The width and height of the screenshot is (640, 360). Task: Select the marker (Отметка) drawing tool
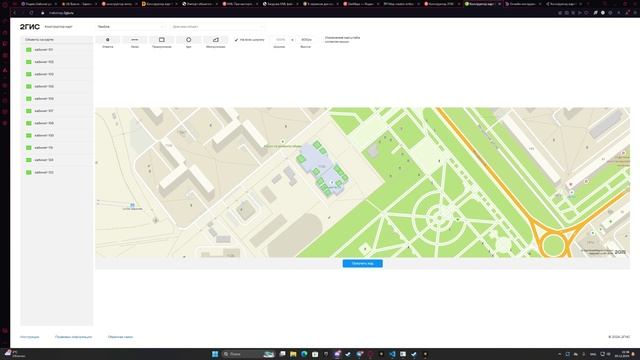pyautogui.click(x=108, y=40)
